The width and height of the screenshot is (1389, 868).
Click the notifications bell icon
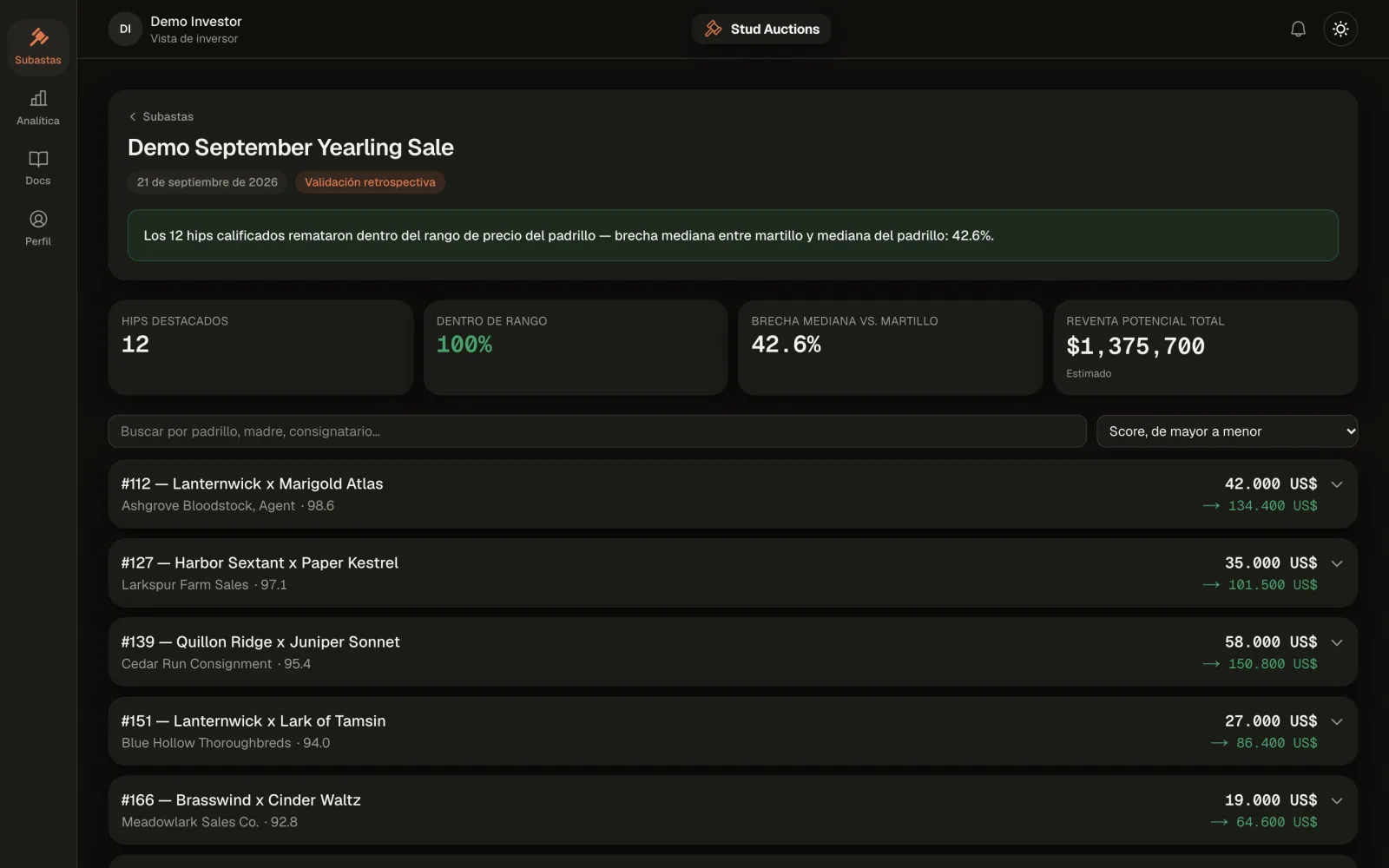point(1298,29)
